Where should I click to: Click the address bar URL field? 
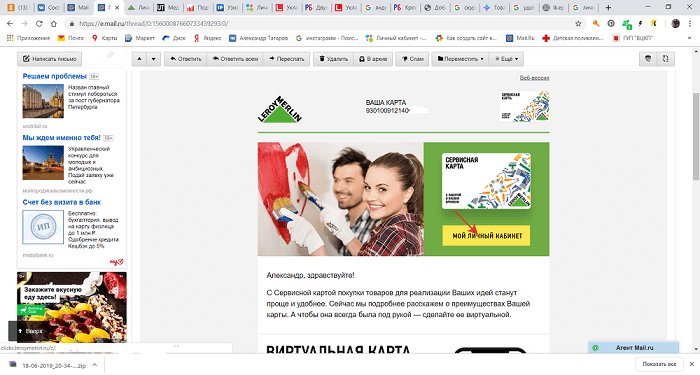tap(326, 23)
